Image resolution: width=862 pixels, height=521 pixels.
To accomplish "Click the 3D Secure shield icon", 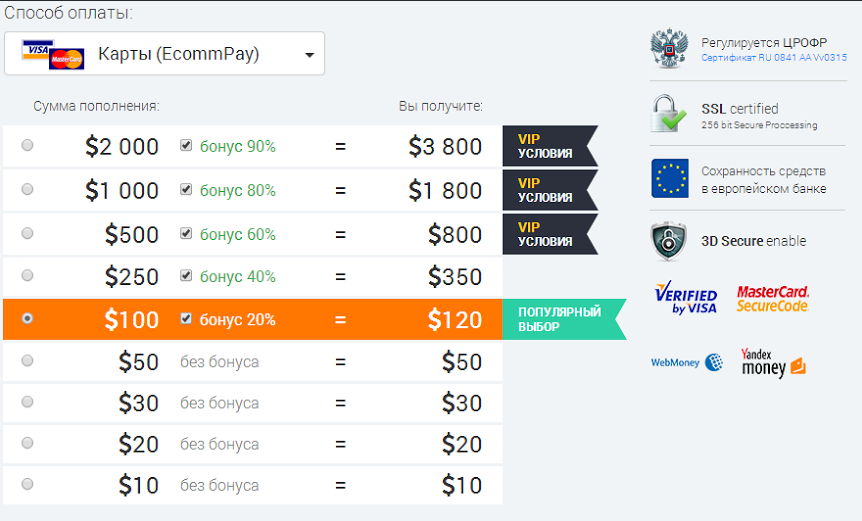I will point(668,241).
